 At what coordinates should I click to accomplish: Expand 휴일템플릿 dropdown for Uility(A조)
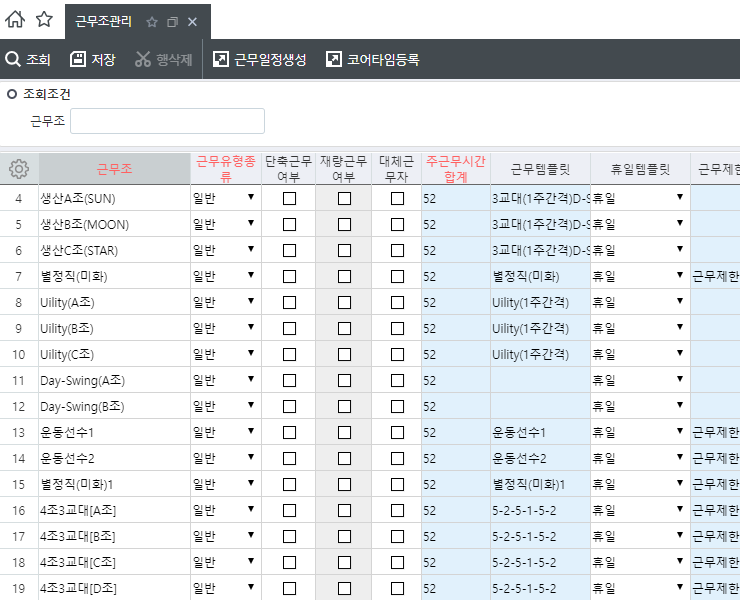pos(679,302)
